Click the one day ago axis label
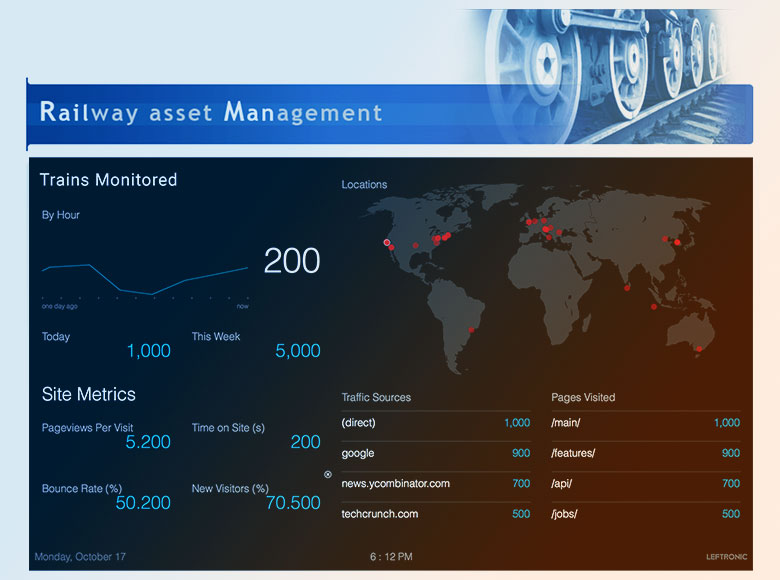The image size is (780, 580). click(60, 306)
